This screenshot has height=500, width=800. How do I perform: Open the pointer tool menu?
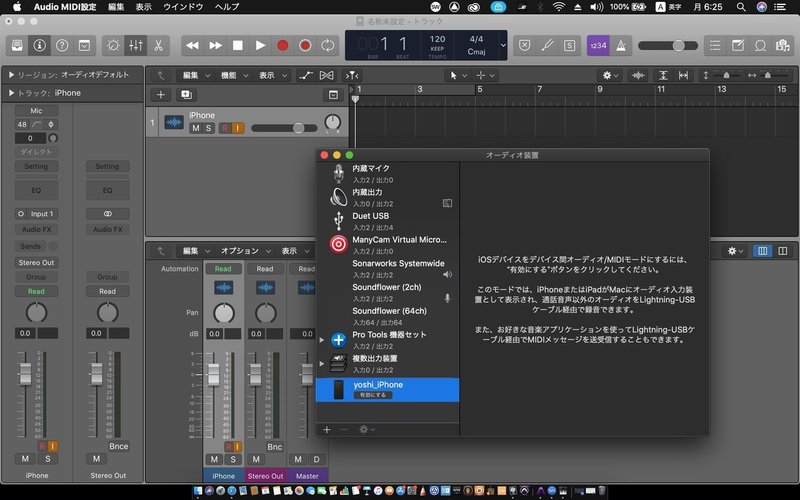pos(458,76)
